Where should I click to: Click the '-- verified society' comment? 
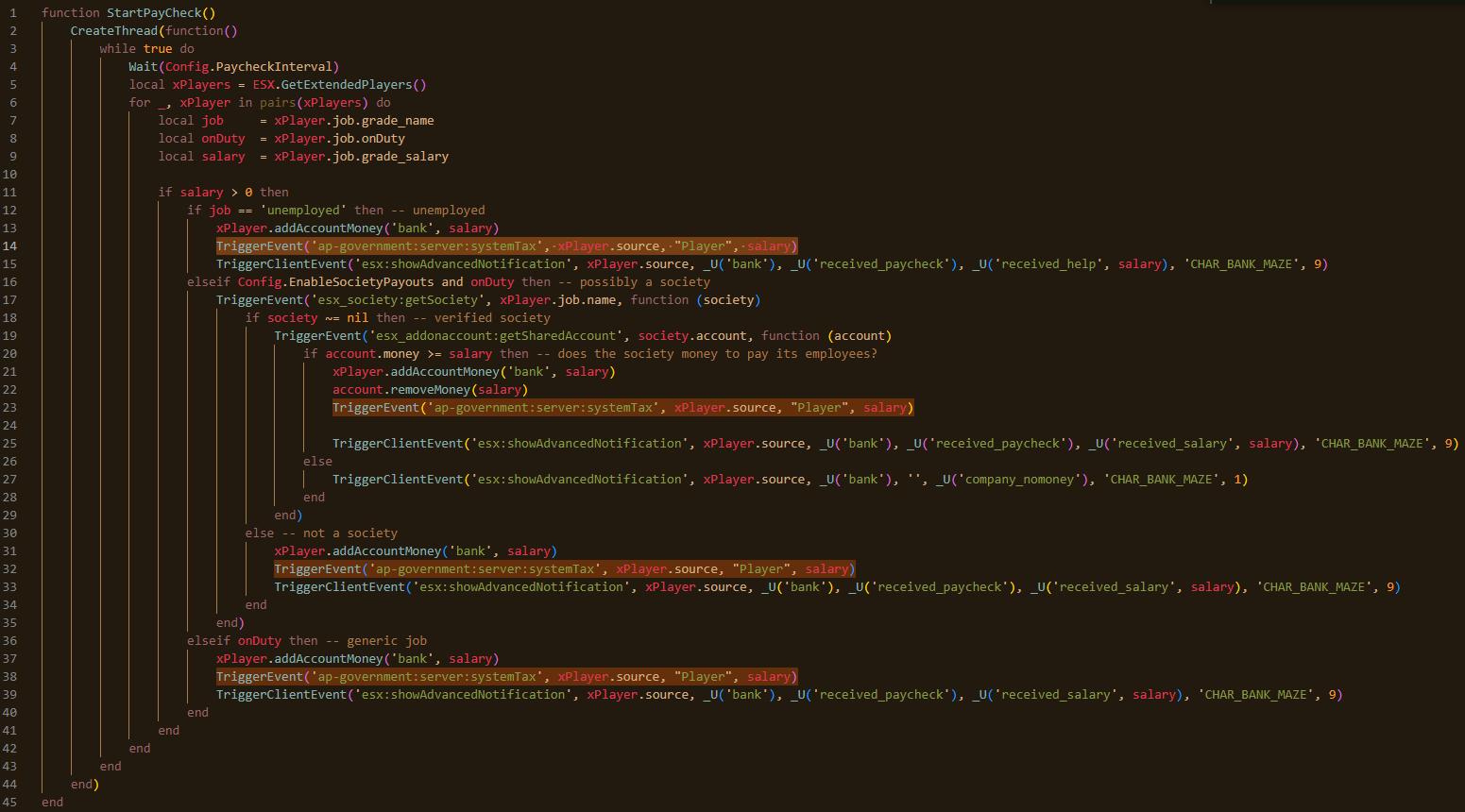[482, 318]
